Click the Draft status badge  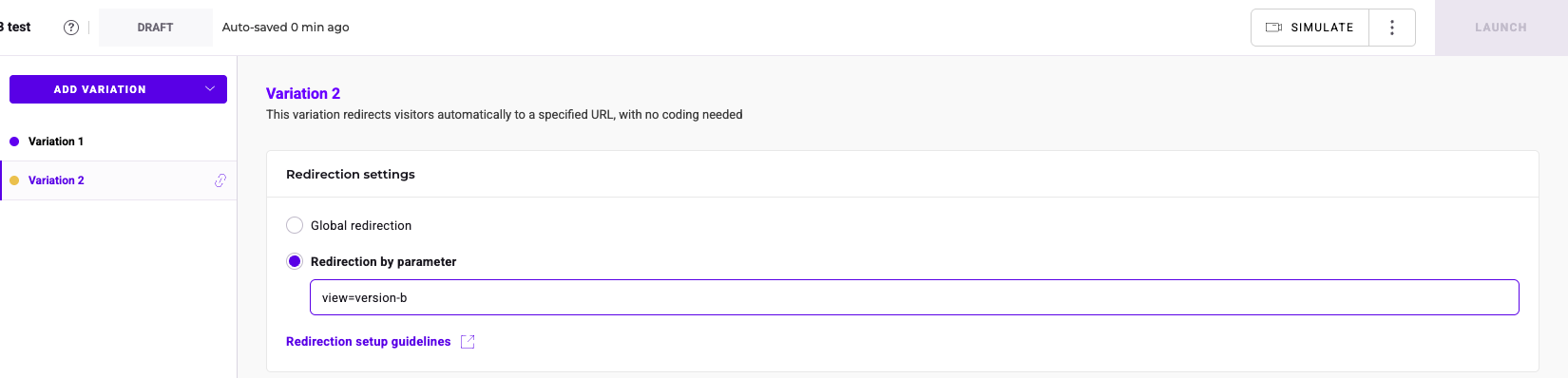[x=155, y=28]
